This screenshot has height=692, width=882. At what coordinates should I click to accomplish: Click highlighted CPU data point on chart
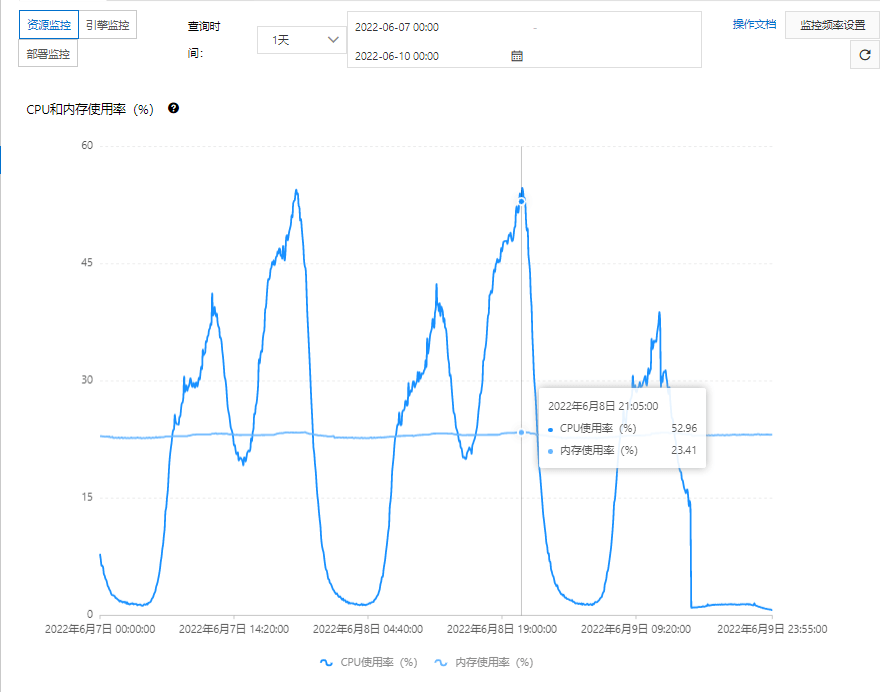click(x=521, y=201)
